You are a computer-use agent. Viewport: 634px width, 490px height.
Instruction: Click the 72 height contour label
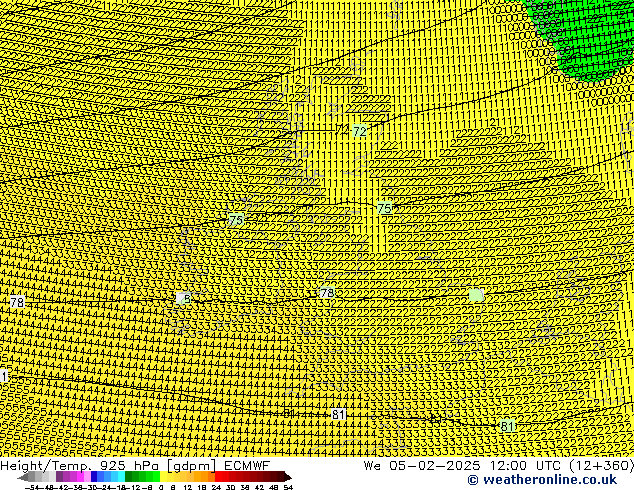[359, 131]
